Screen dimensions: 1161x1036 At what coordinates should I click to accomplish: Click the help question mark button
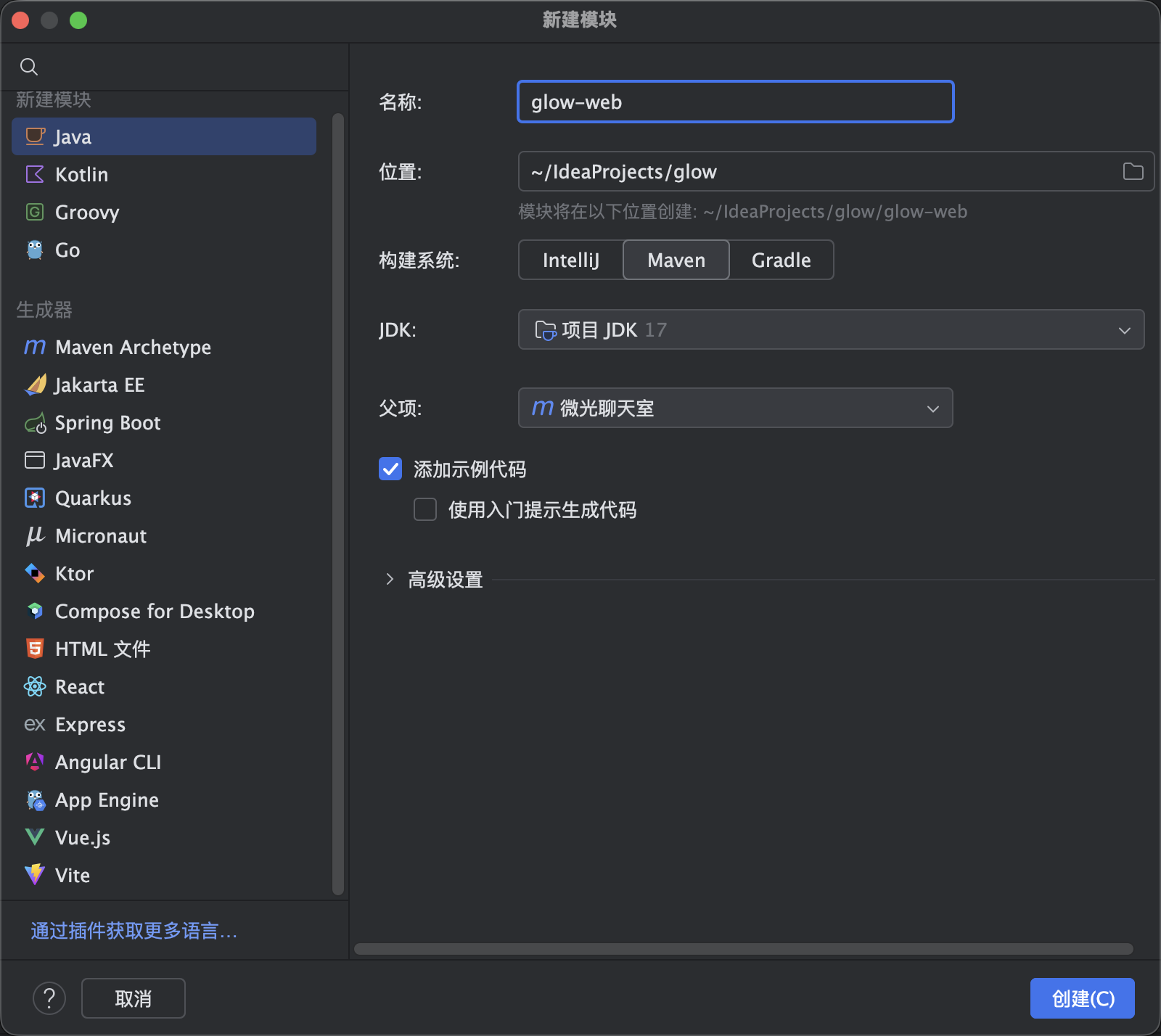(49, 998)
